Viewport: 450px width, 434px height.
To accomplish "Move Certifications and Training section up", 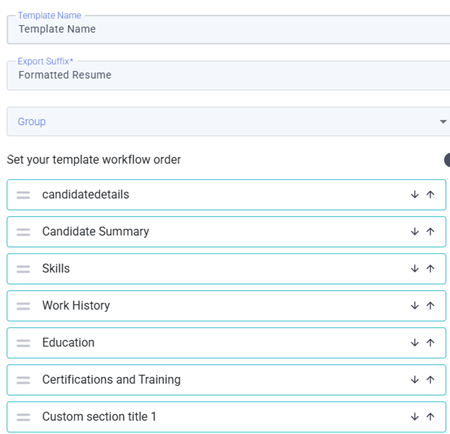I will 430,379.
